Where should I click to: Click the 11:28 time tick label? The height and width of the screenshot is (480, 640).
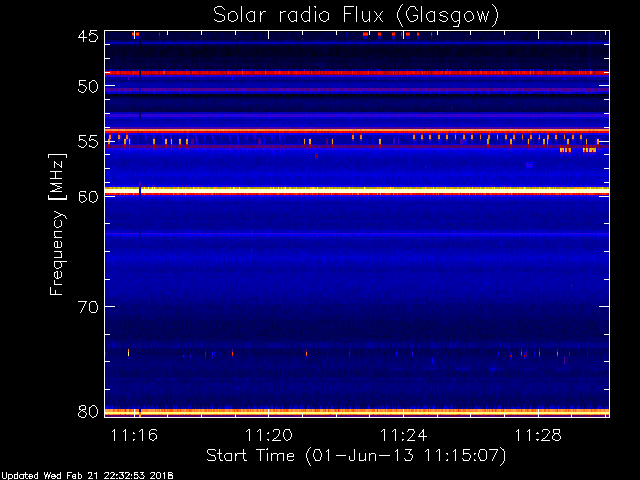tap(538, 435)
